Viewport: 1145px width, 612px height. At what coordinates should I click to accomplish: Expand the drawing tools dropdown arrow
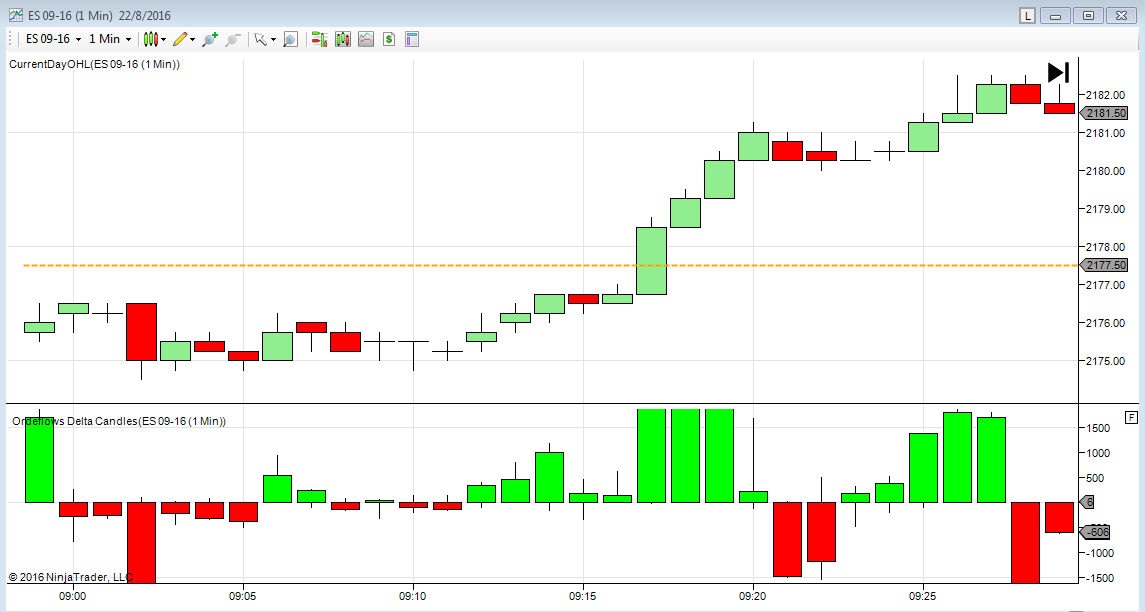[193, 39]
